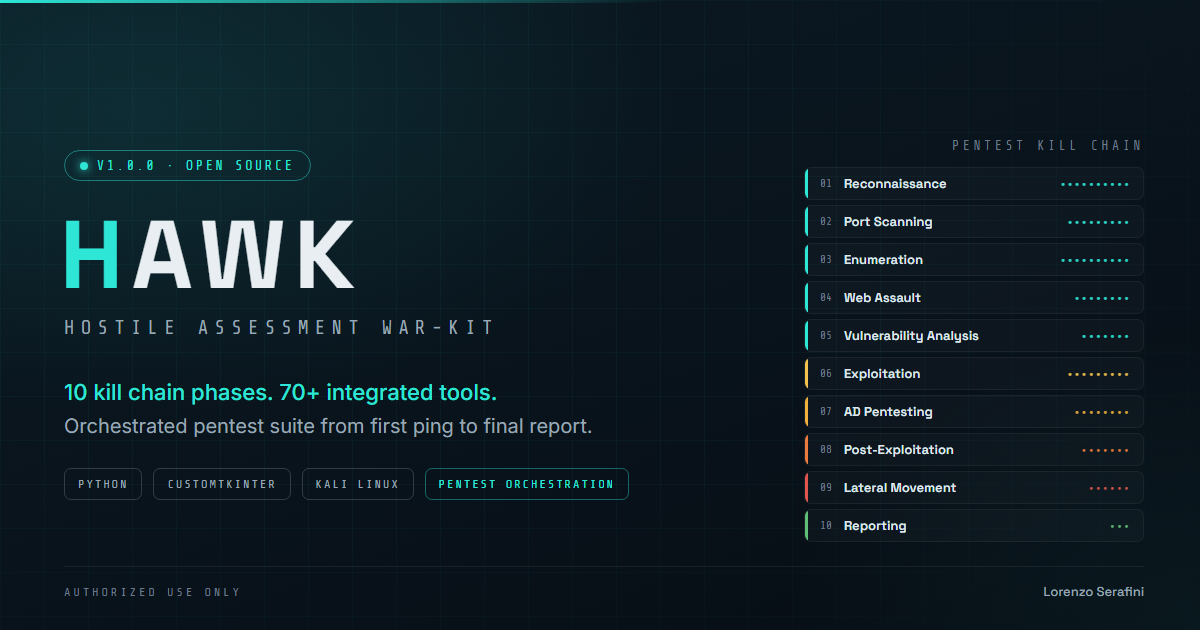This screenshot has width=1200, height=630.
Task: Click the dots indicator in Vulnerability Analysis row
Action: click(x=1105, y=336)
